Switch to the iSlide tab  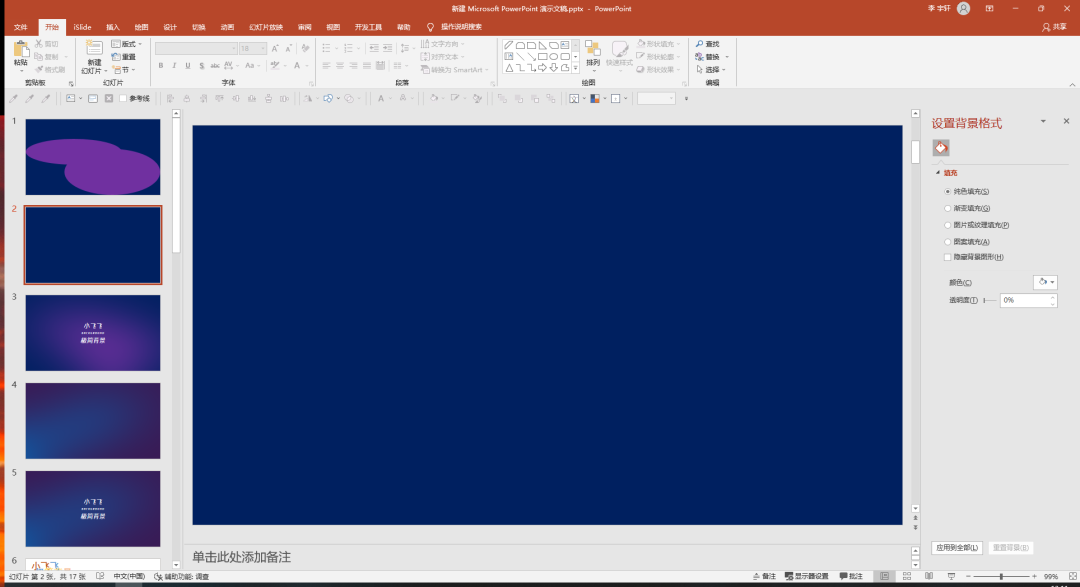[82, 27]
